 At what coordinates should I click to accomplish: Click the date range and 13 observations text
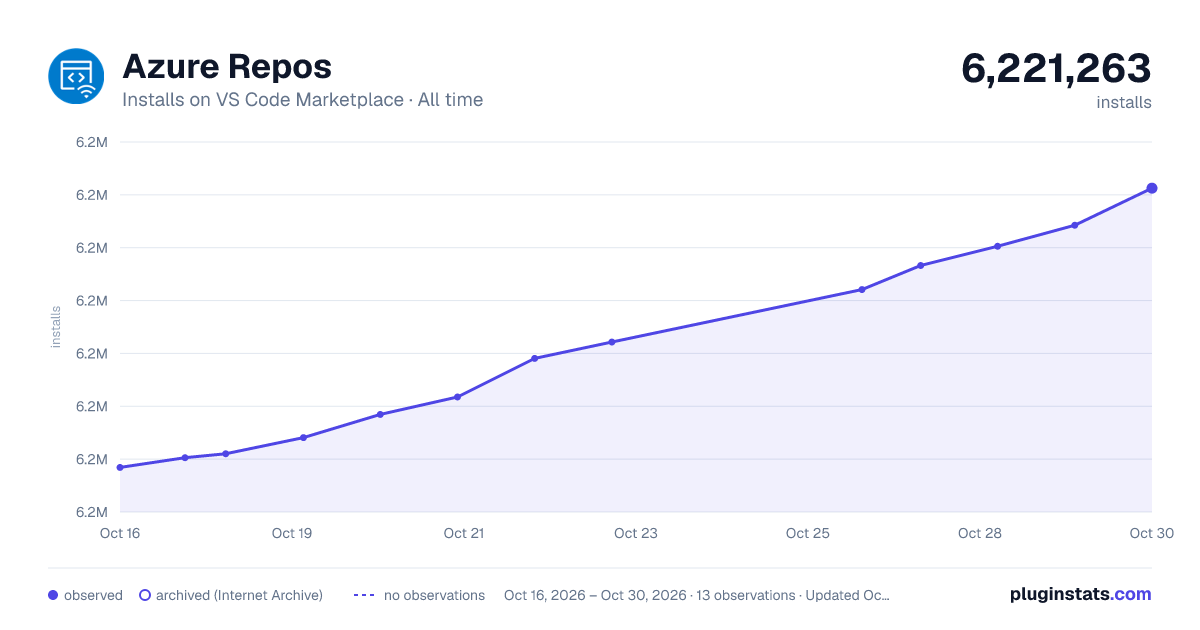click(697, 595)
